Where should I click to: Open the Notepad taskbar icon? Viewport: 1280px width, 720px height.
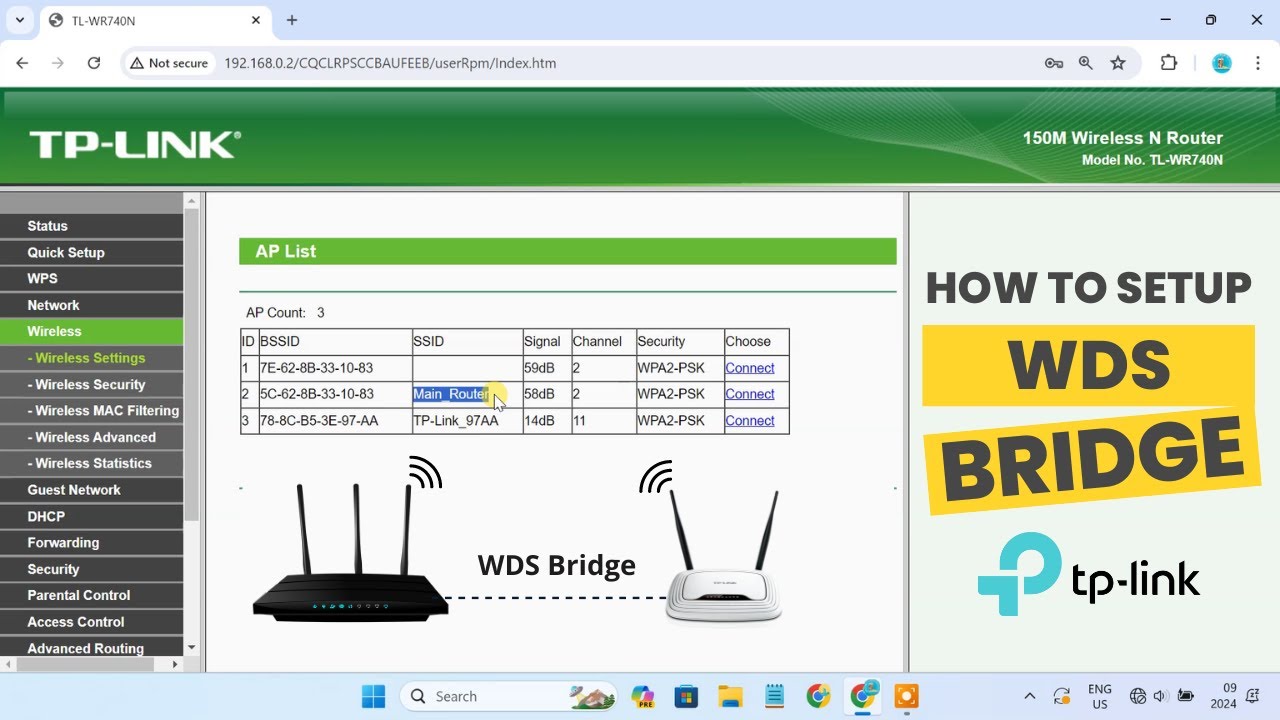coord(774,696)
